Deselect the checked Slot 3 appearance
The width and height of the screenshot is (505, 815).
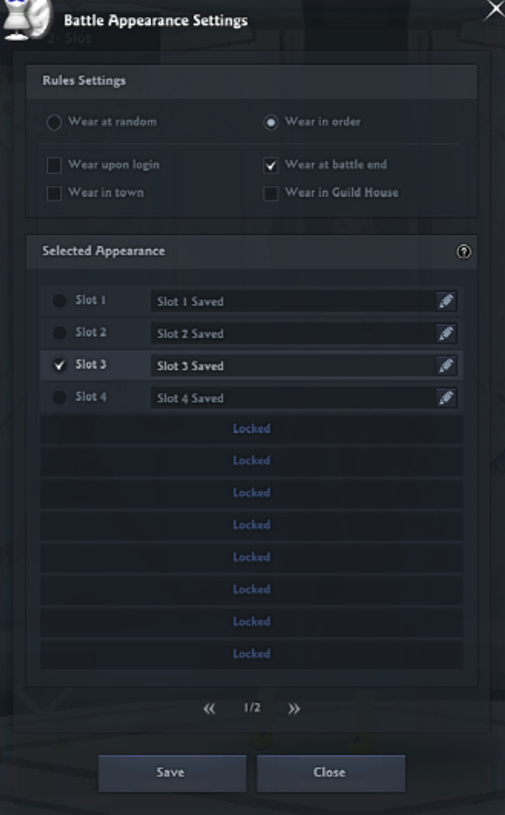click(x=59, y=365)
